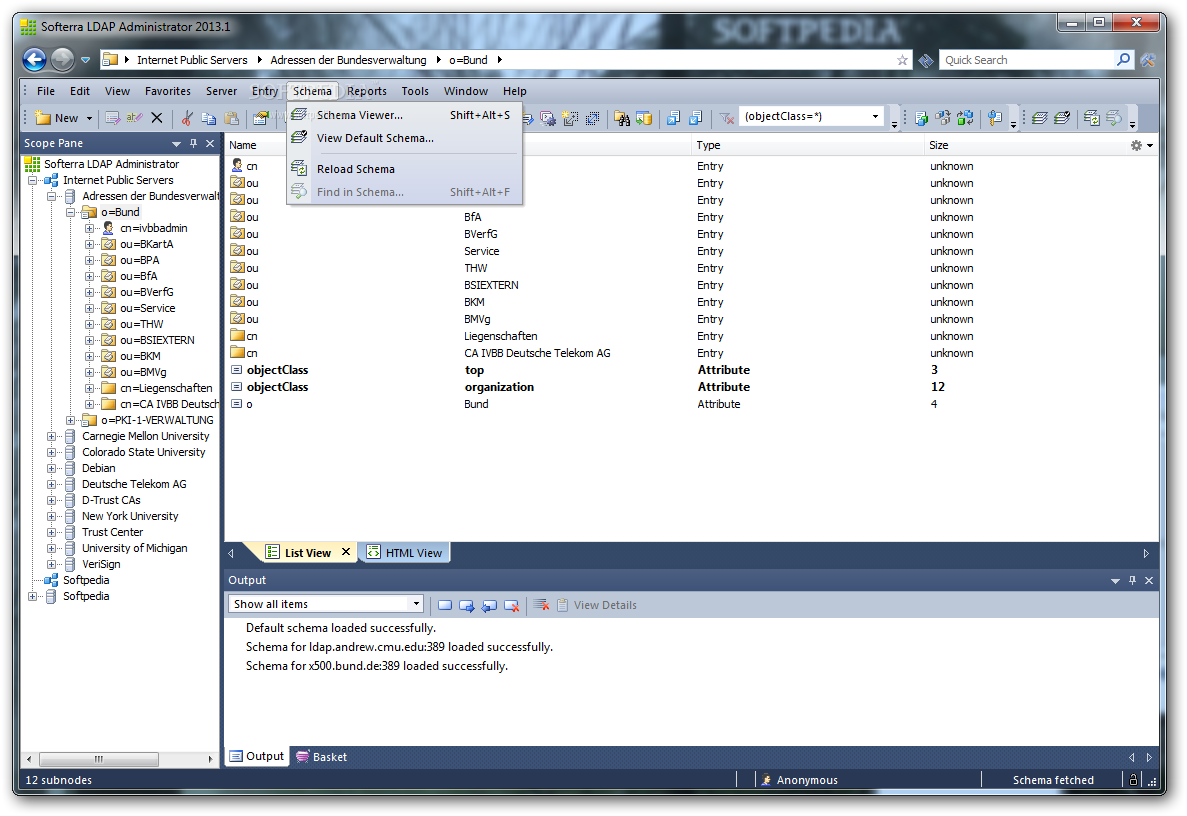
Task: Open the Output panel options arrow
Action: 1115,581
